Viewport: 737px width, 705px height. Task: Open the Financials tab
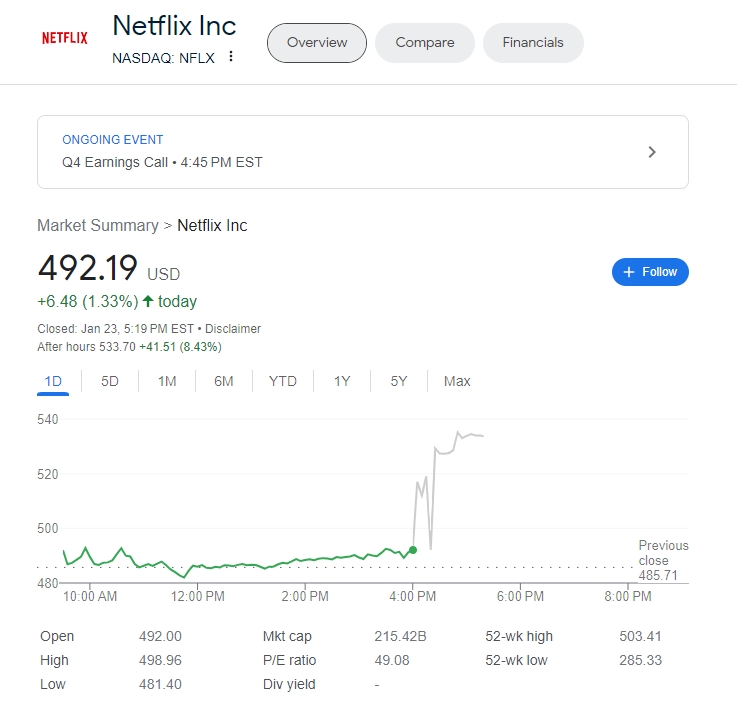[533, 43]
